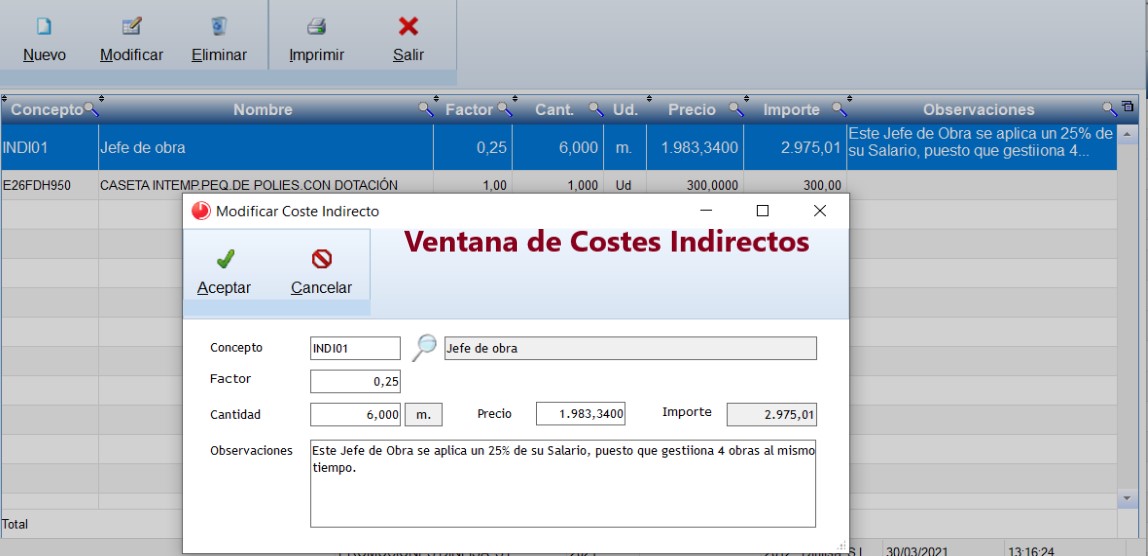Viewport: 1148px width, 556px height.
Task: Sort by the Importe column header
Action: point(791,110)
